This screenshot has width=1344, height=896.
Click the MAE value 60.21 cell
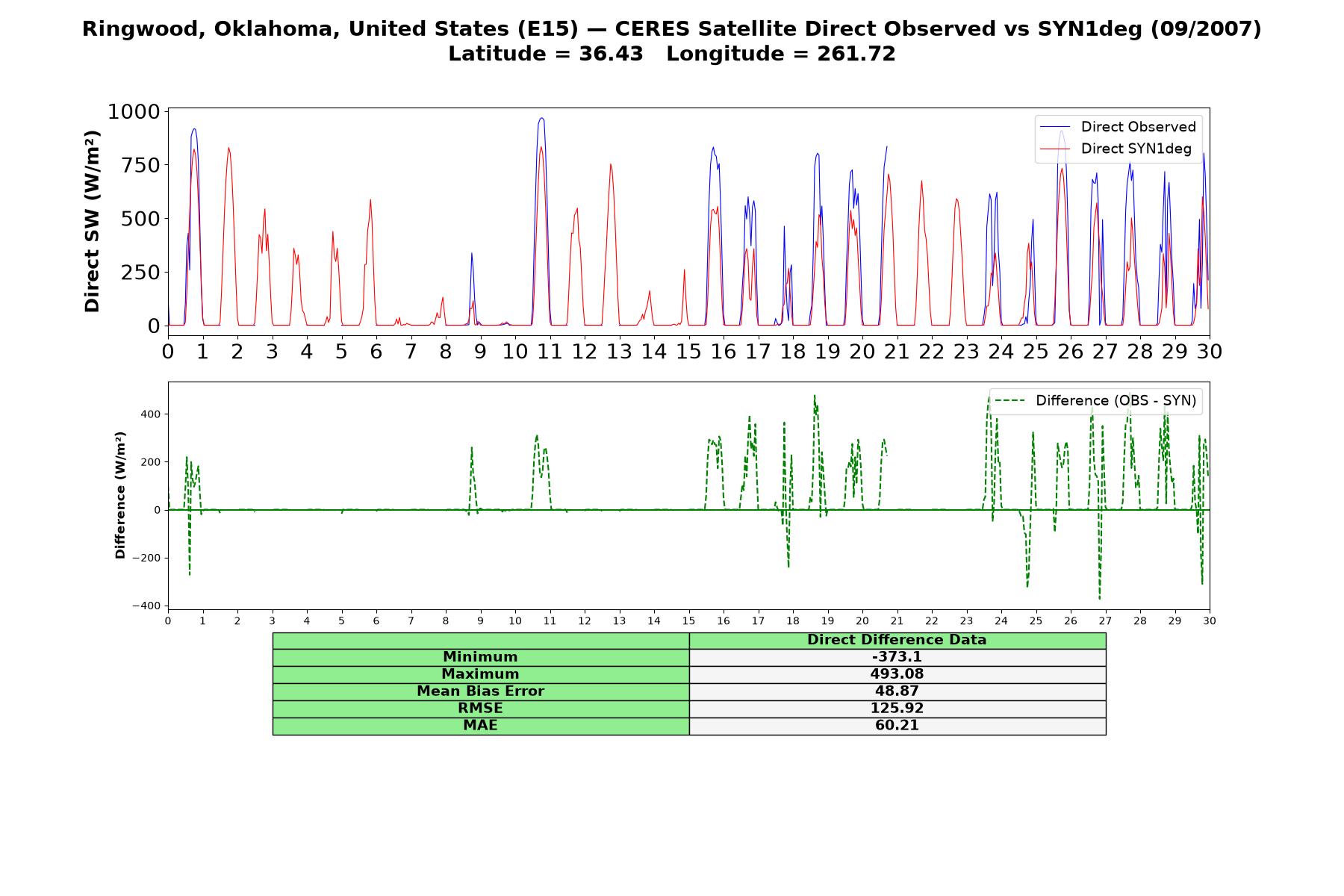pos(897,726)
